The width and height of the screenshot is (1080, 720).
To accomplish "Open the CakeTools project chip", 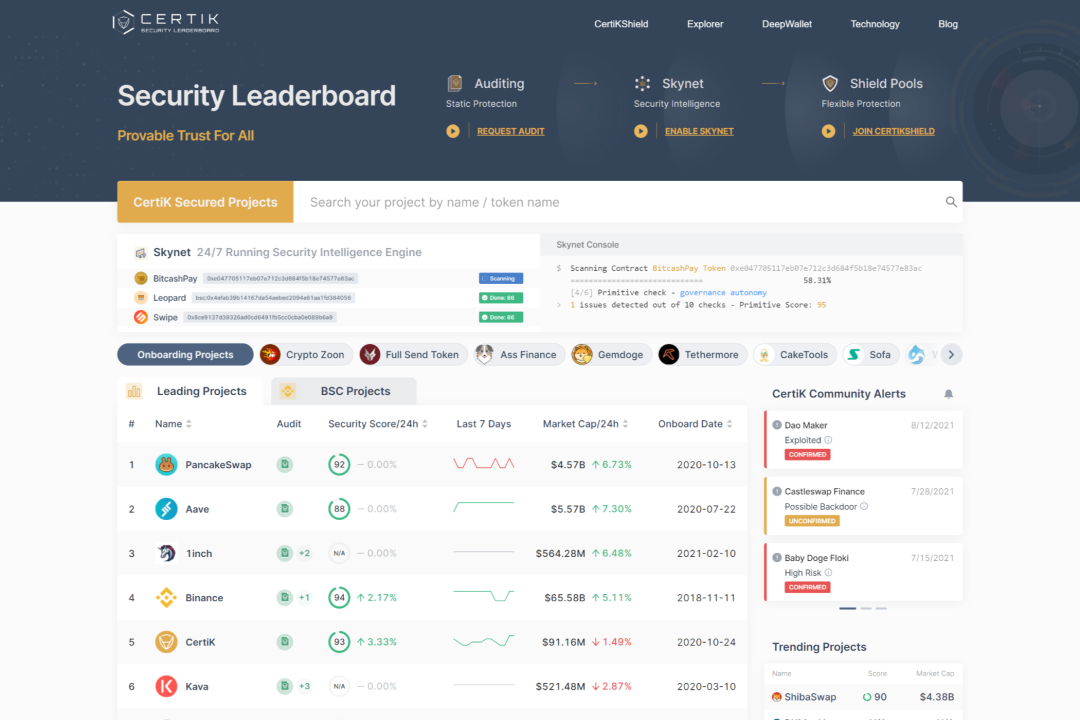I will (795, 355).
